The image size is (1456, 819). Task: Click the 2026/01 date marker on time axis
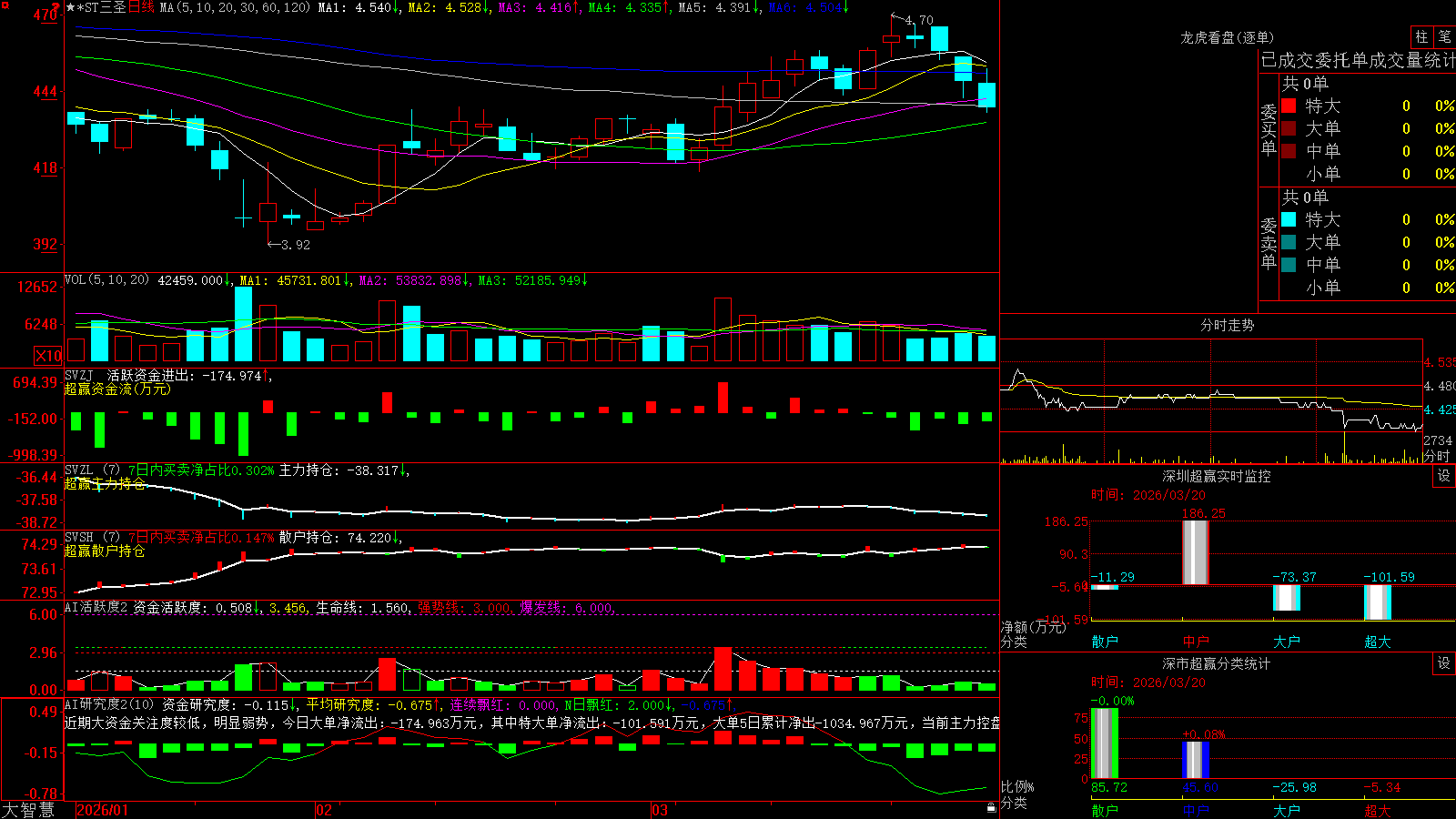[103, 810]
